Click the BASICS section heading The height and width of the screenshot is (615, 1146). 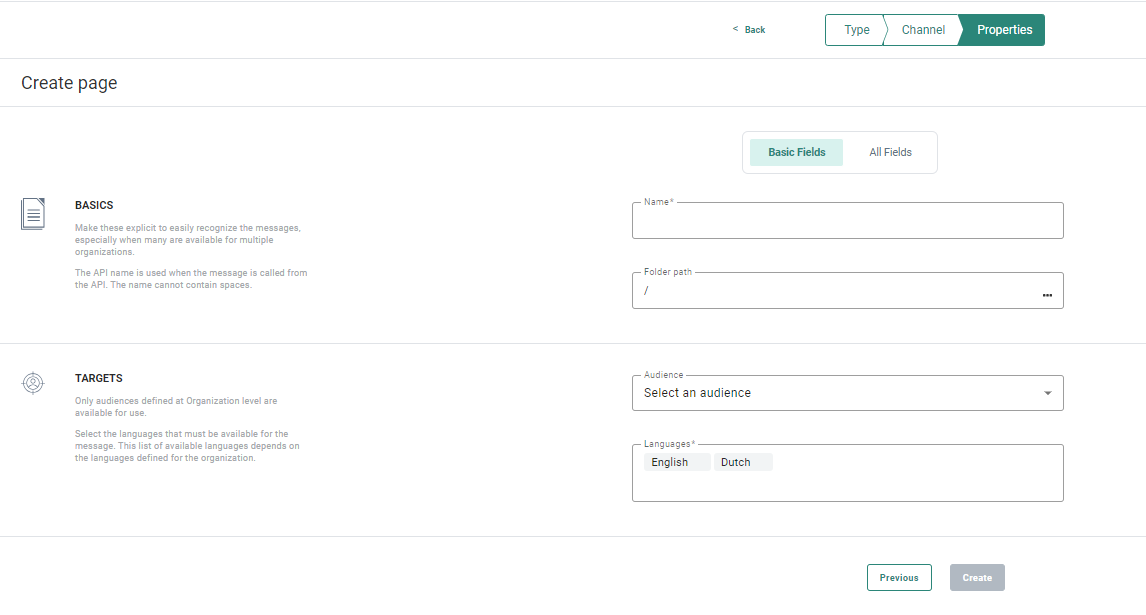[94, 205]
